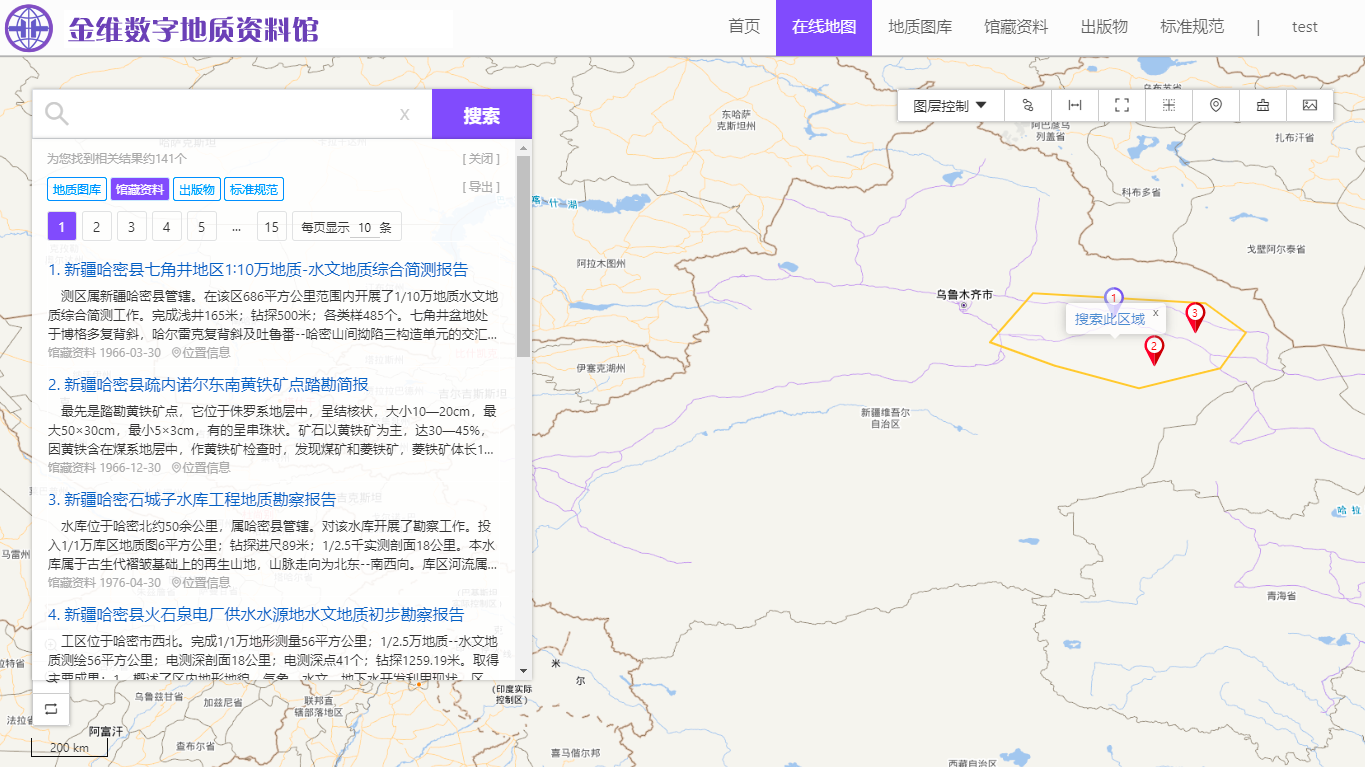Click the search text input field
This screenshot has width=1365, height=767.
(x=232, y=115)
